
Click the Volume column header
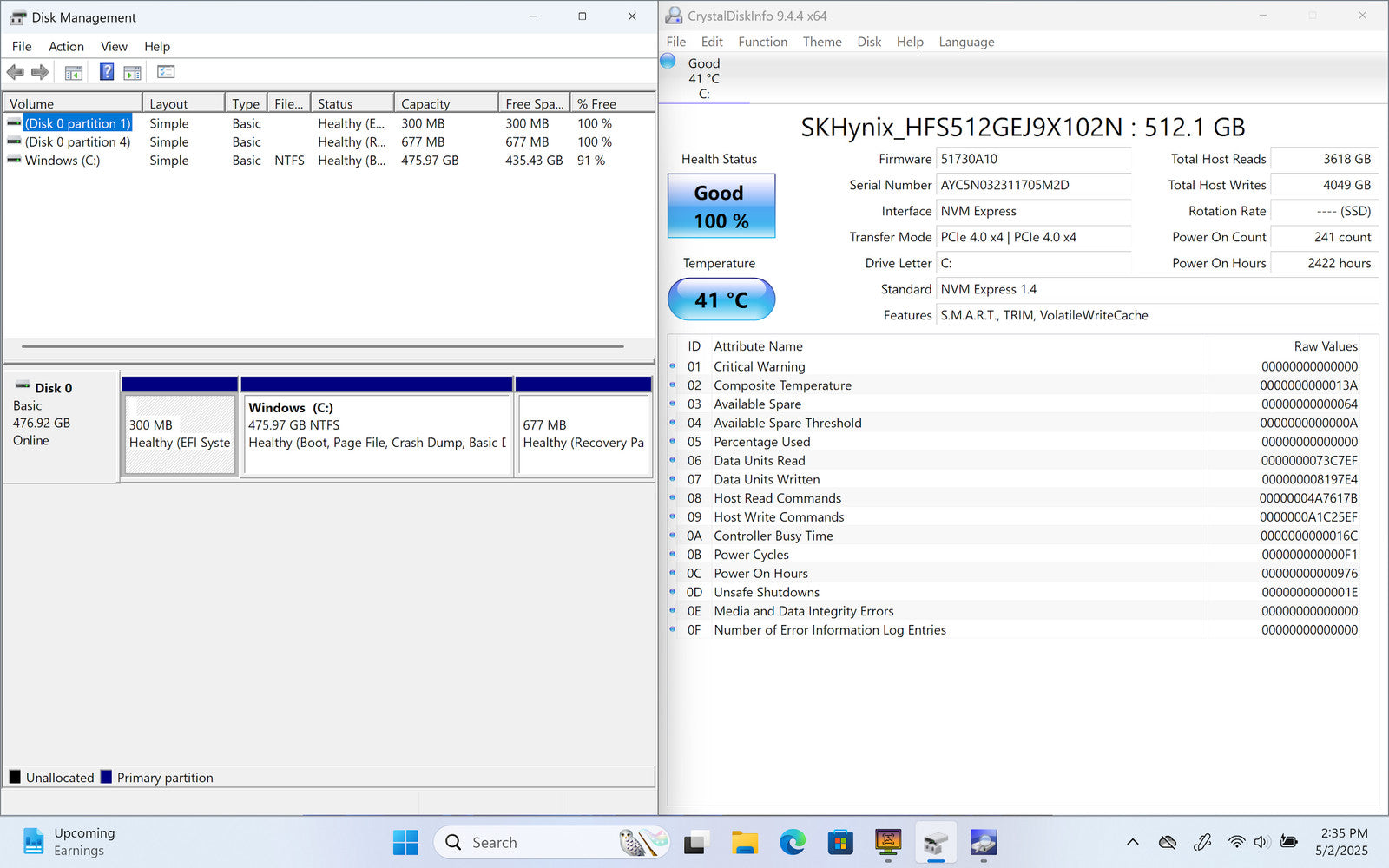pyautogui.click(x=73, y=103)
